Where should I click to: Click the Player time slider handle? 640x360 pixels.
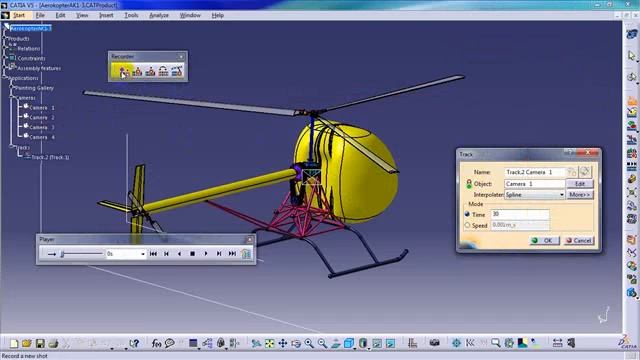[62, 254]
